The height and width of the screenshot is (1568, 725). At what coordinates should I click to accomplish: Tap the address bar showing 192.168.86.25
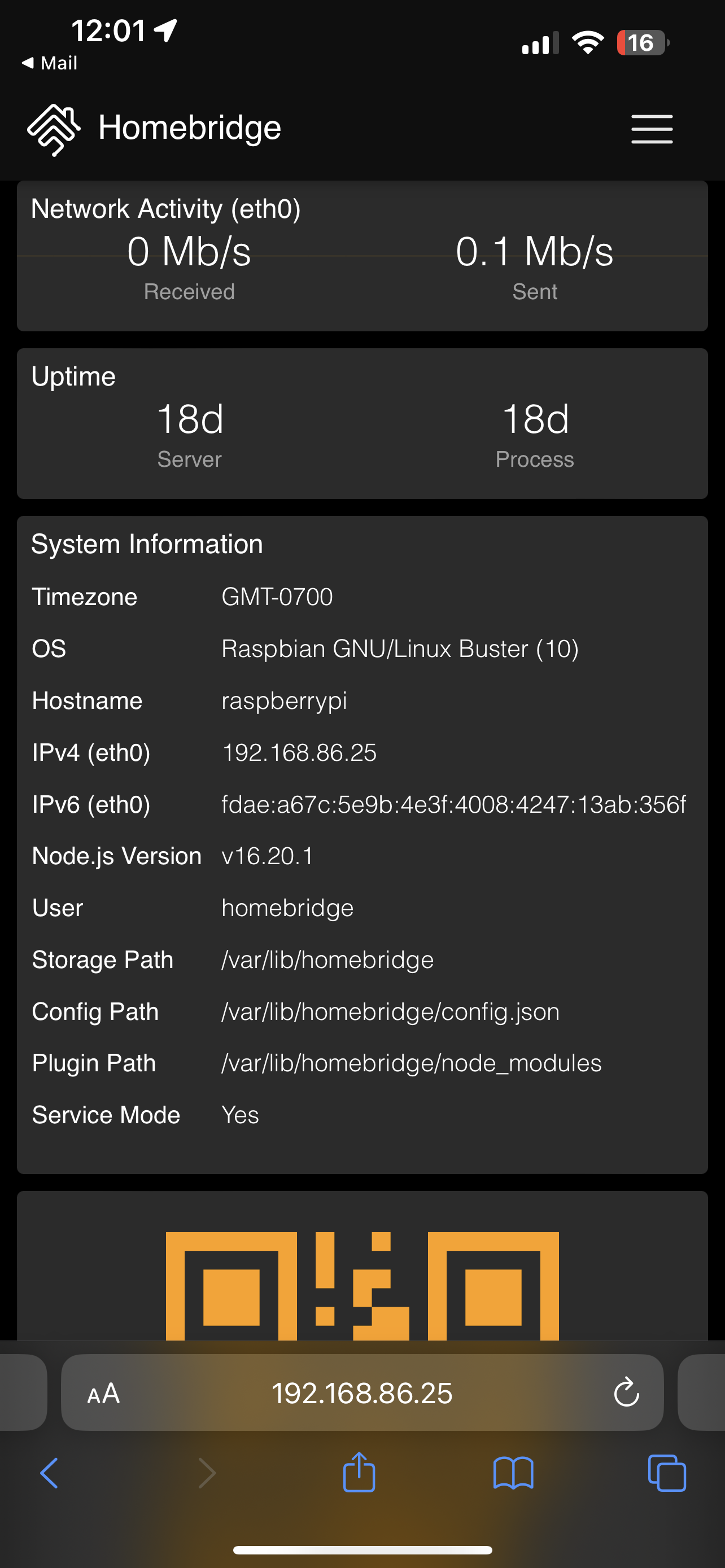(362, 1393)
